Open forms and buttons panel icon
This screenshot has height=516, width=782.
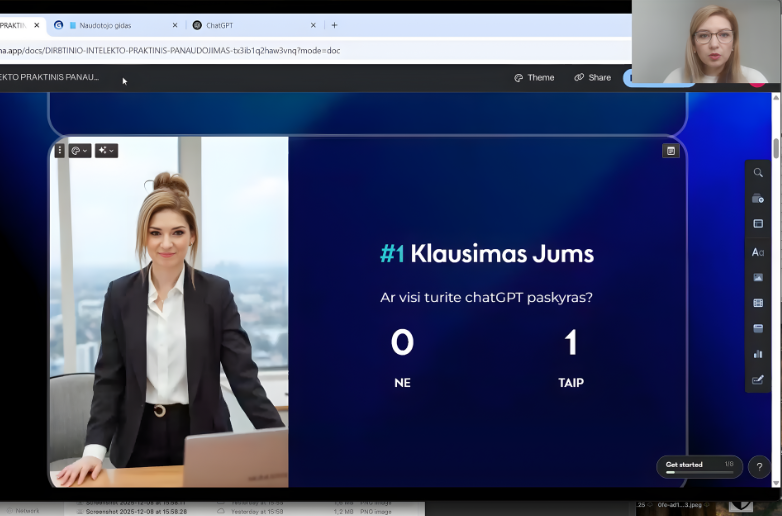[758, 380]
